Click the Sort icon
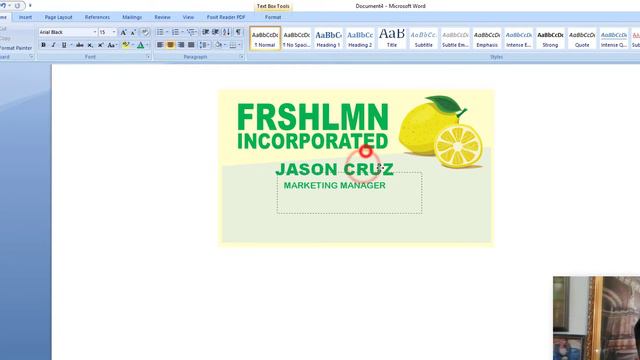The height and width of the screenshot is (360, 640). 227,32
